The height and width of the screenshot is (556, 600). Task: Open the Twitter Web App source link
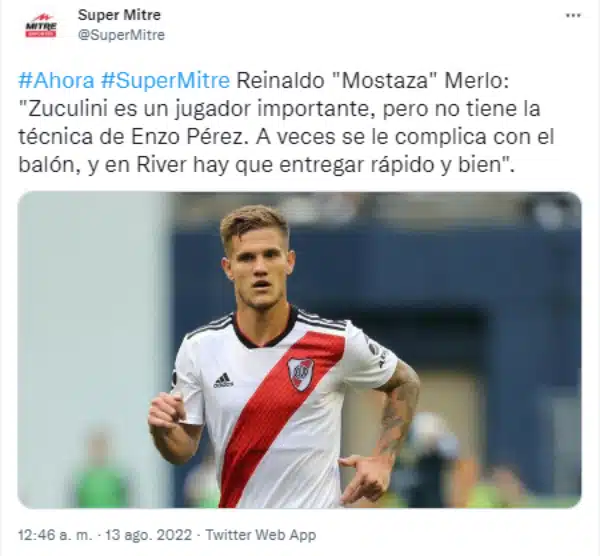pos(261,535)
